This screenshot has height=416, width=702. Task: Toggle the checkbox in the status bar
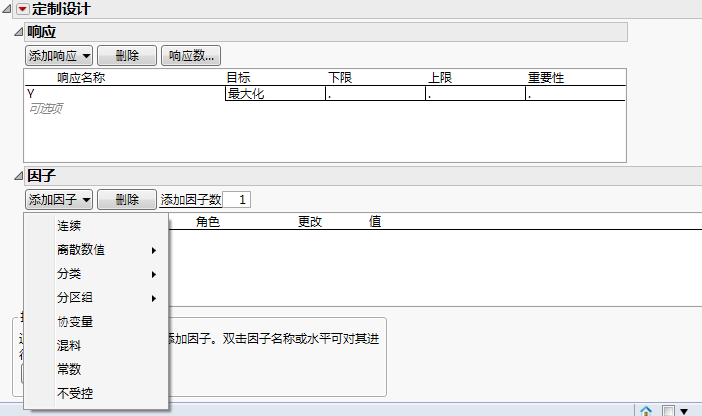(668, 411)
